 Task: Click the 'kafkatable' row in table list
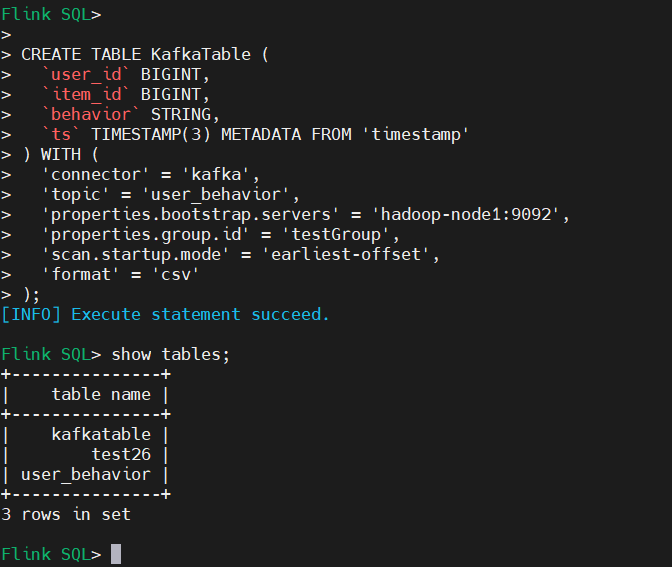coord(101,434)
